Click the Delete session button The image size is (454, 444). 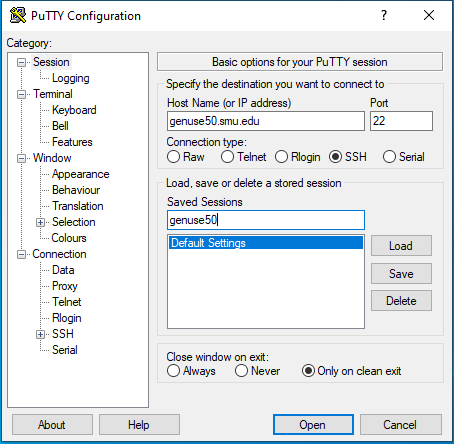point(401,301)
